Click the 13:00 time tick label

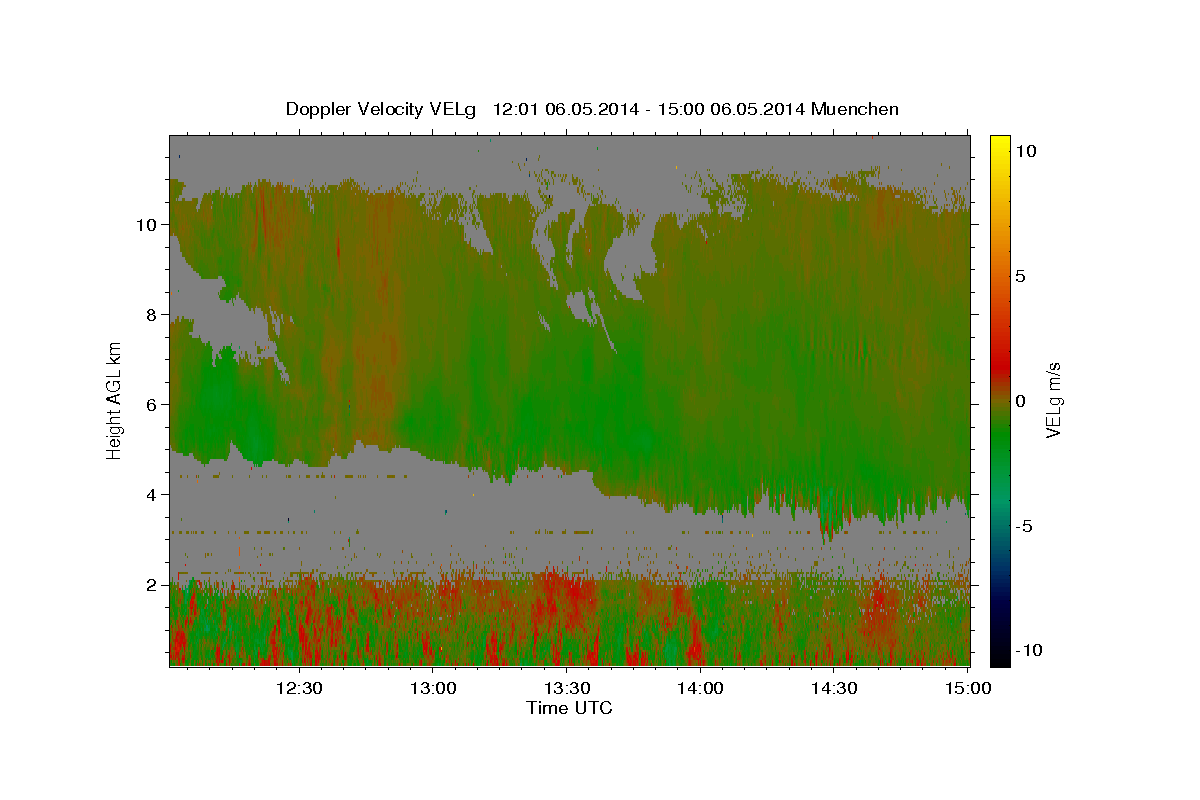coord(433,688)
